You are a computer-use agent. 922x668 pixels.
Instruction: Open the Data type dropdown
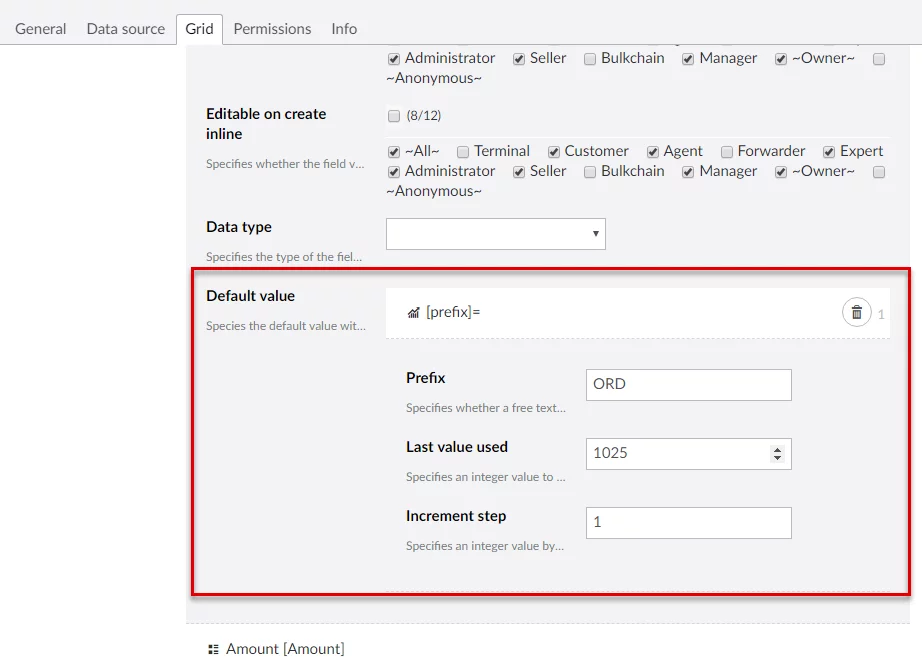tap(495, 234)
